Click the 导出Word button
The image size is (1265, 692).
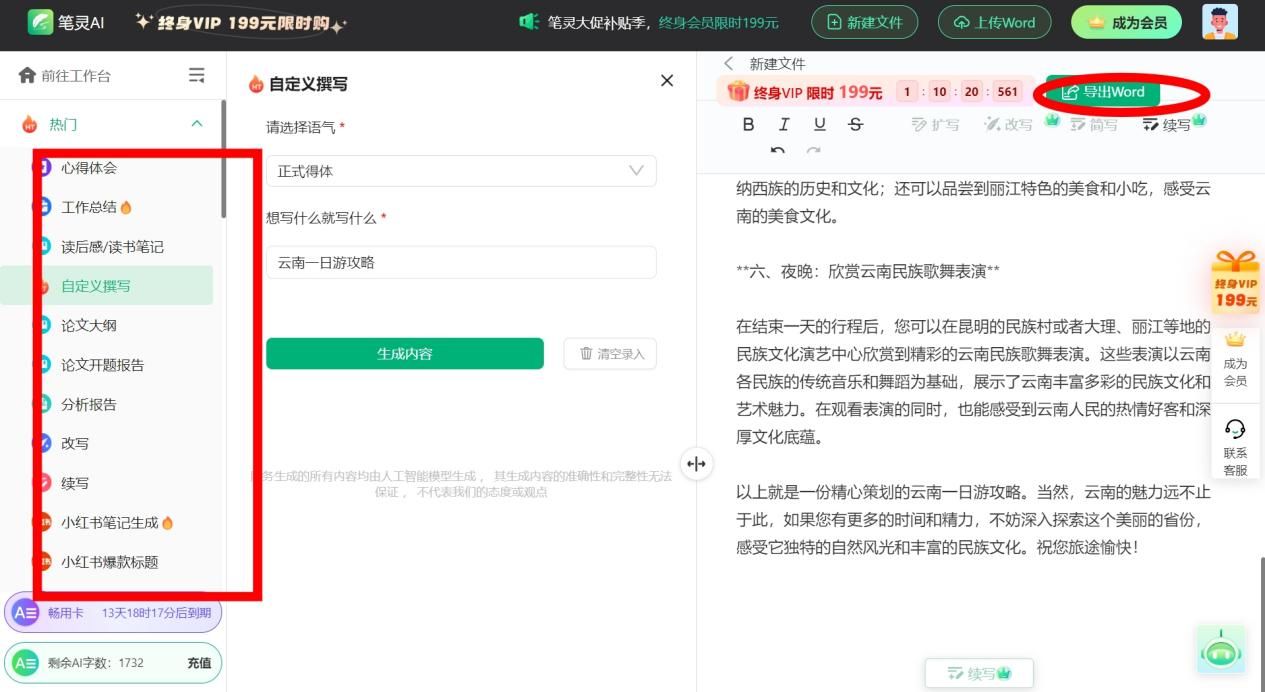(x=1103, y=92)
